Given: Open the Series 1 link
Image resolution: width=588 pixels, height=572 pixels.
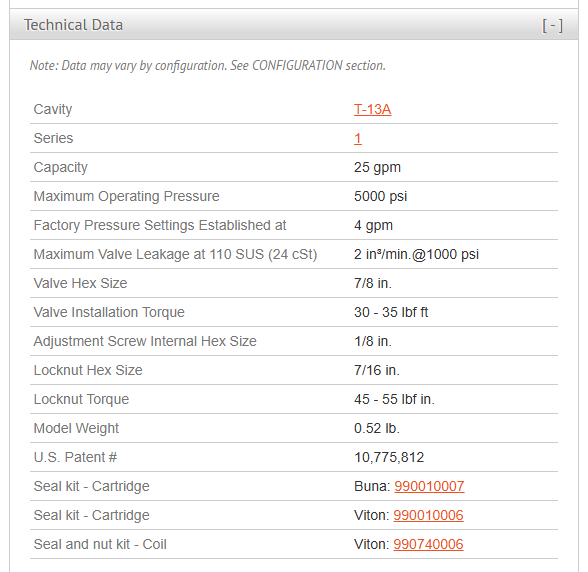Looking at the screenshot, I should [x=358, y=138].
